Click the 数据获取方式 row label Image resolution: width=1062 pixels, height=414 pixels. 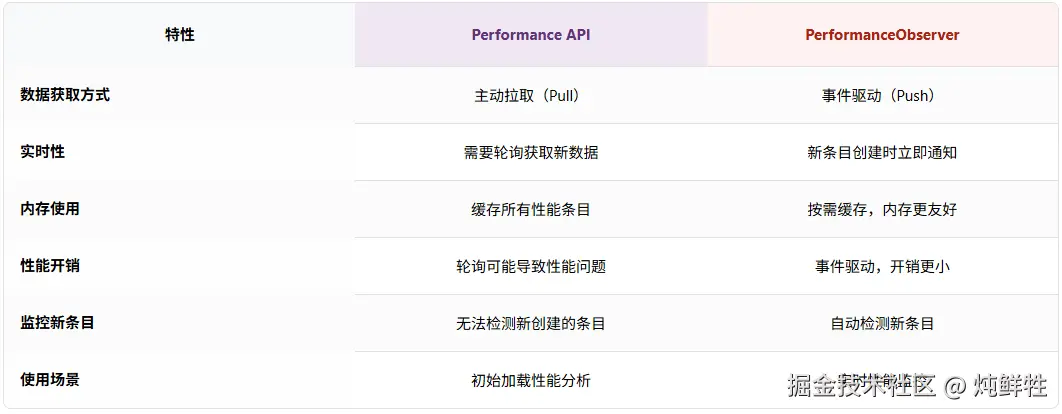coord(65,95)
